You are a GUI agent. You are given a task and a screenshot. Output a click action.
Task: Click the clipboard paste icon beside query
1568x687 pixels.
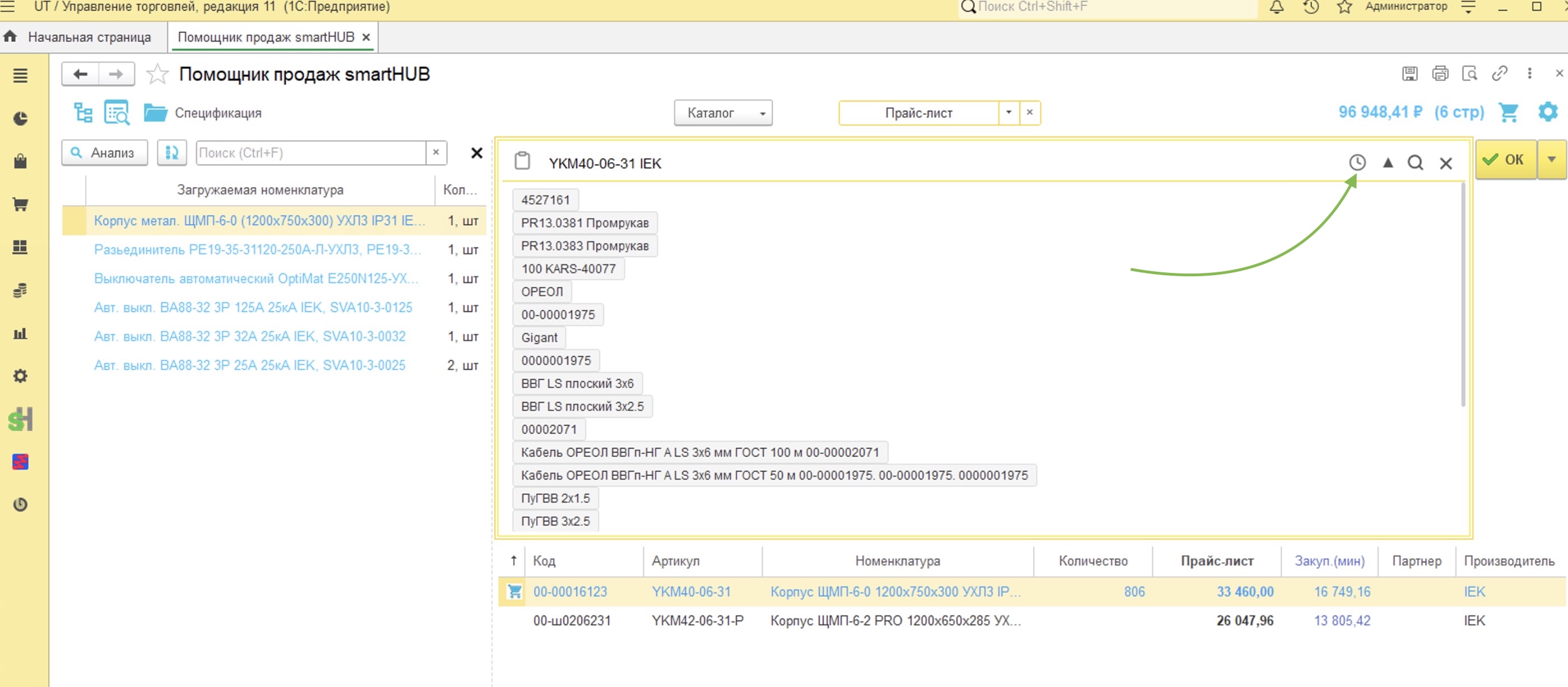pyautogui.click(x=522, y=161)
